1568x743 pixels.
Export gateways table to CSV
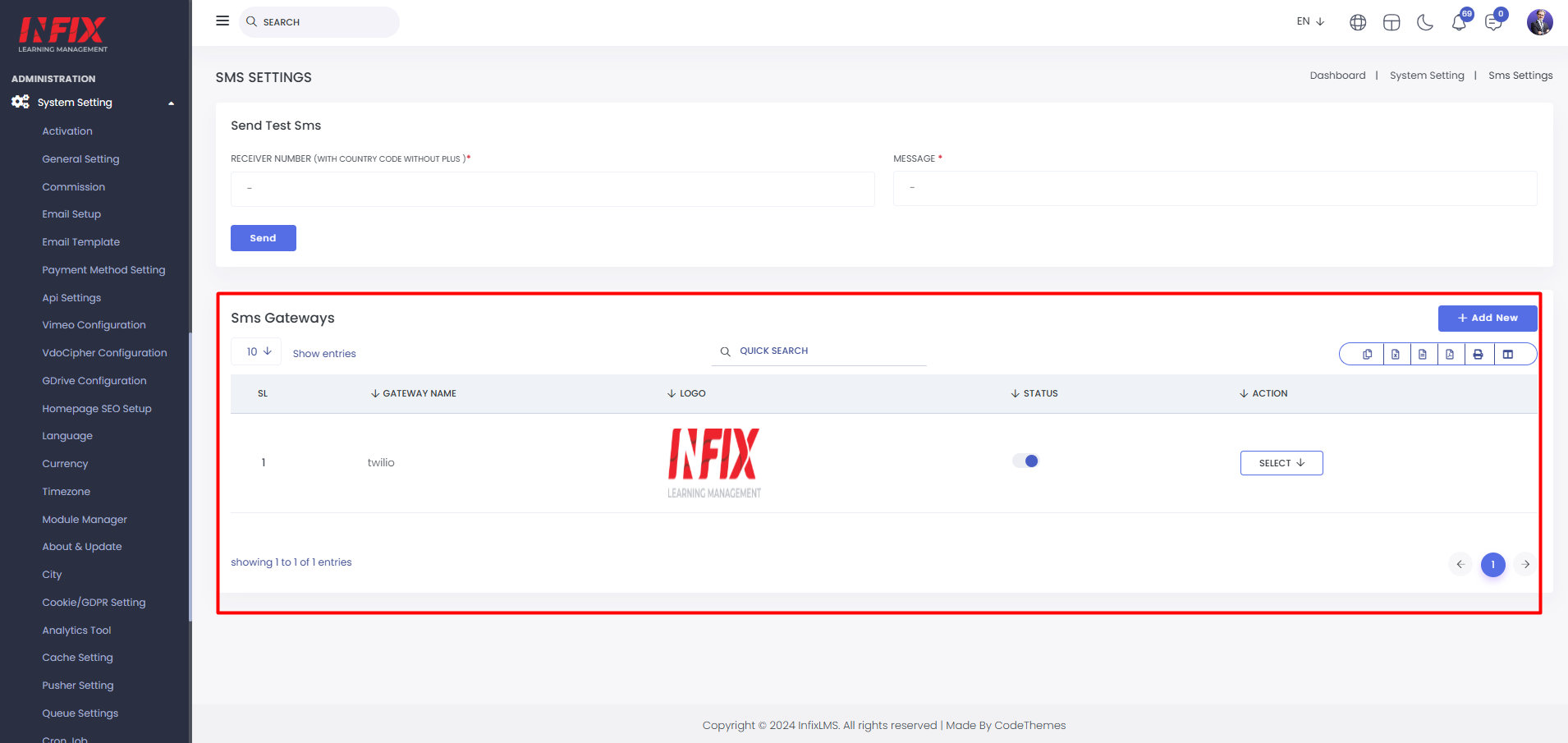1423,354
